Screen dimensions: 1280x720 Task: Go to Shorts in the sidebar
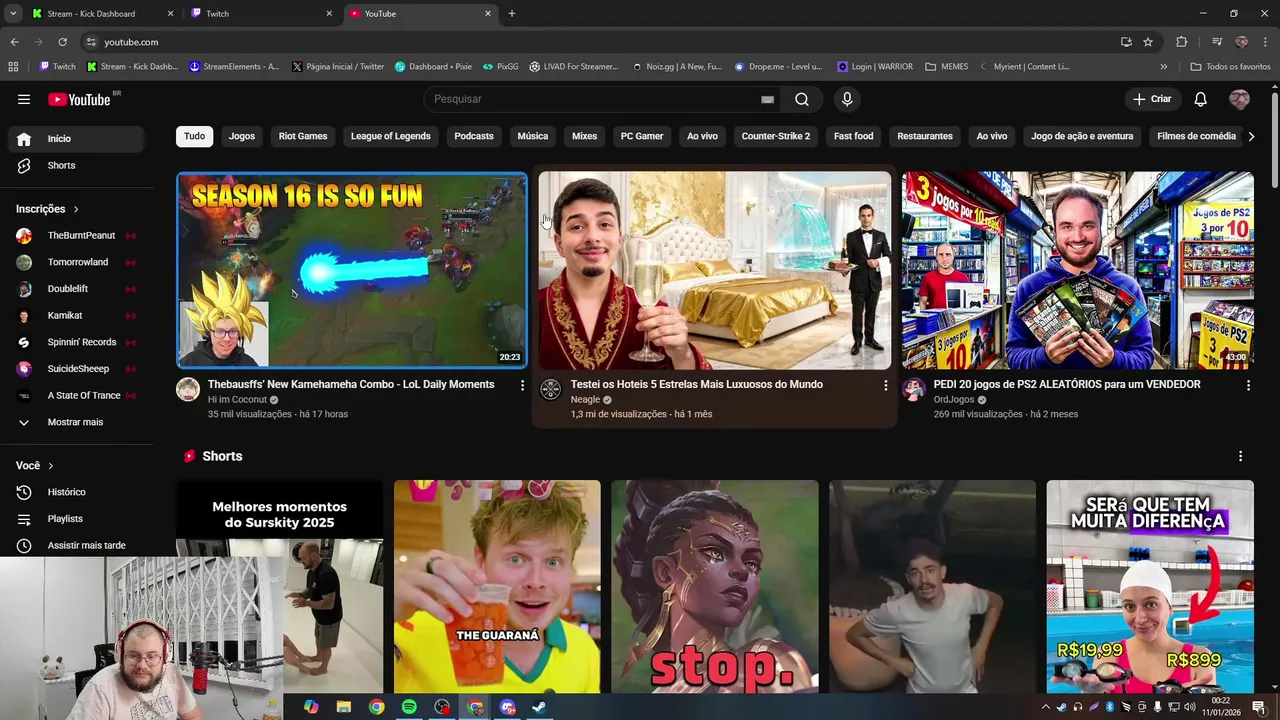click(x=76, y=165)
